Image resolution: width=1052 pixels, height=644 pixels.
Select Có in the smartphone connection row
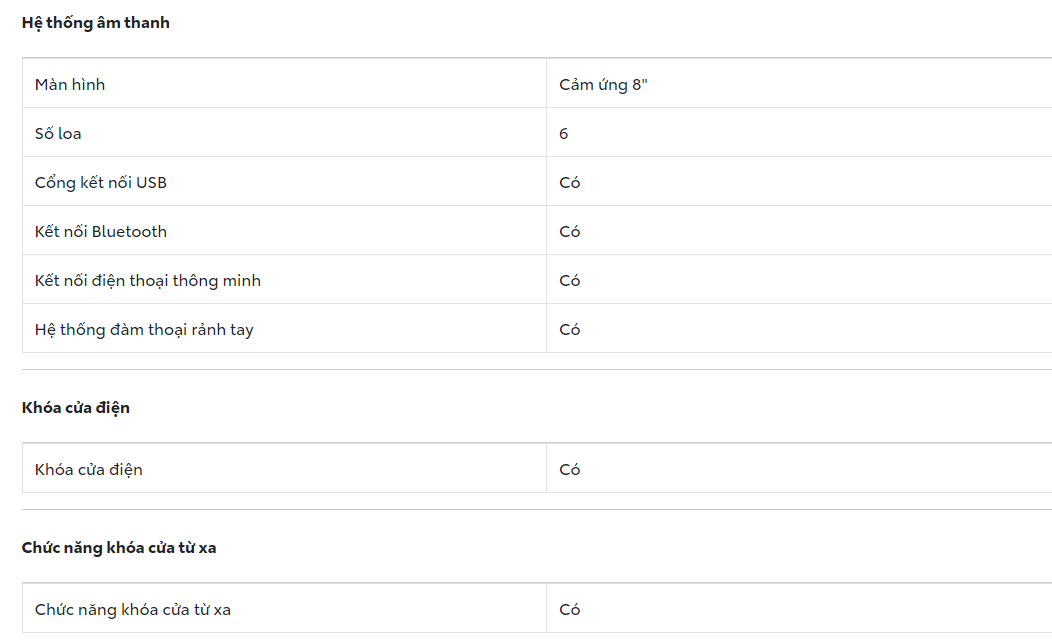click(x=570, y=281)
